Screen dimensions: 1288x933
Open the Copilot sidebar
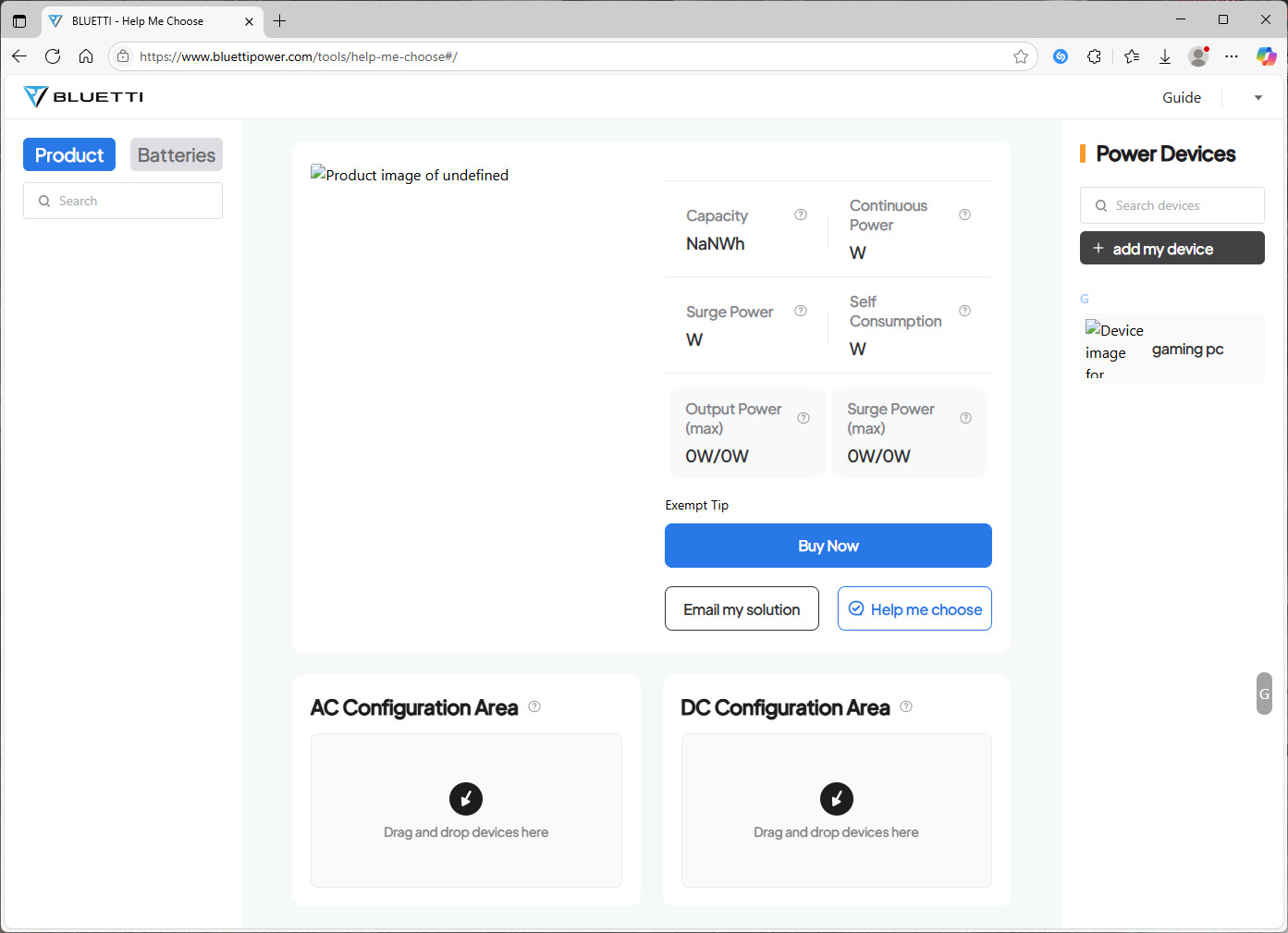click(x=1266, y=56)
